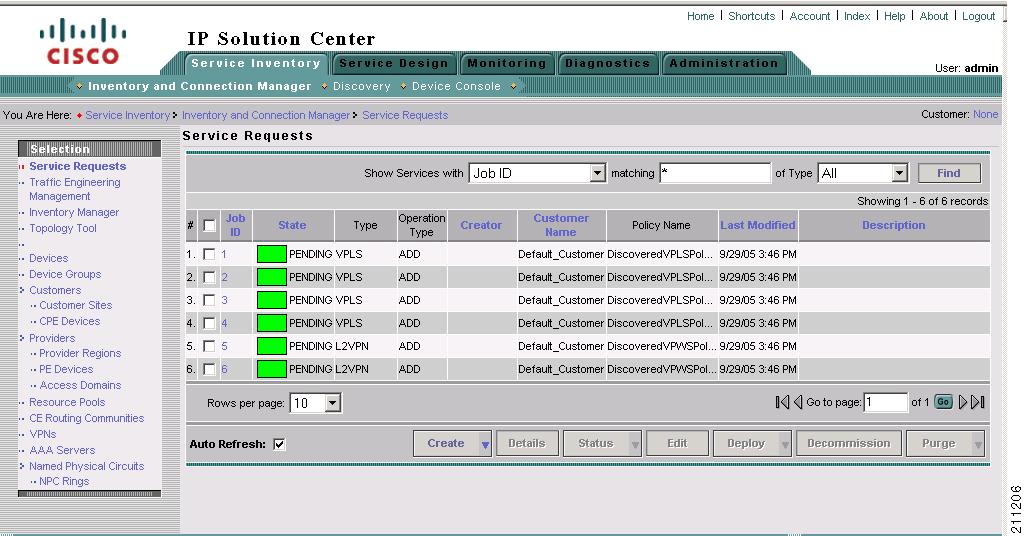Open the Job ID search field dropdown
The height and width of the screenshot is (536, 1024).
pos(597,173)
